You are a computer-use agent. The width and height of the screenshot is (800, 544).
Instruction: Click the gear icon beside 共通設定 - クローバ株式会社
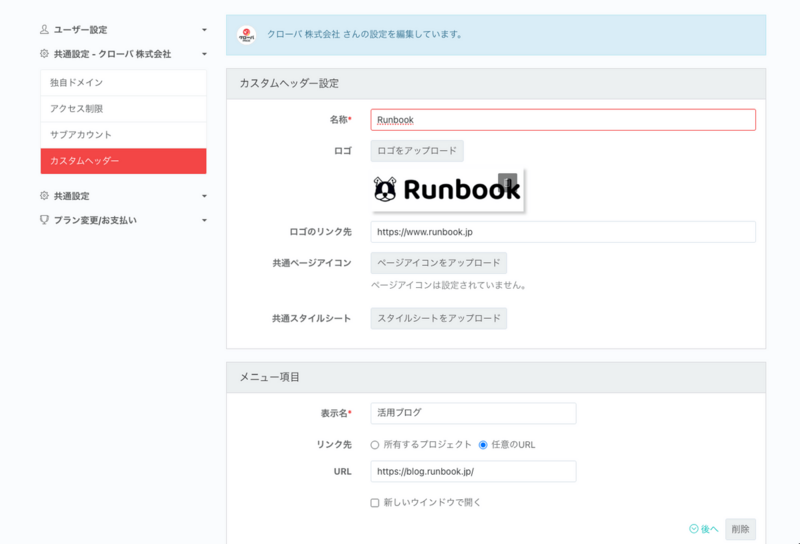point(44,54)
